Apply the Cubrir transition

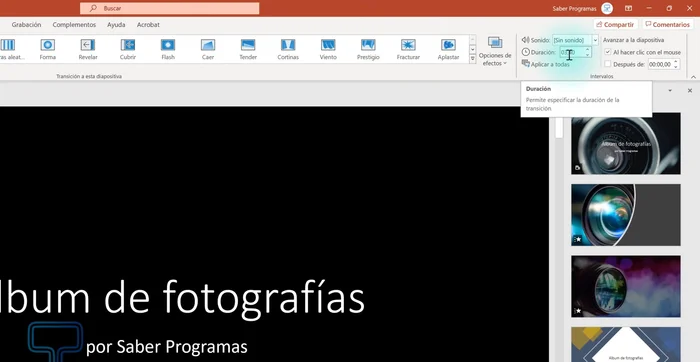point(128,49)
